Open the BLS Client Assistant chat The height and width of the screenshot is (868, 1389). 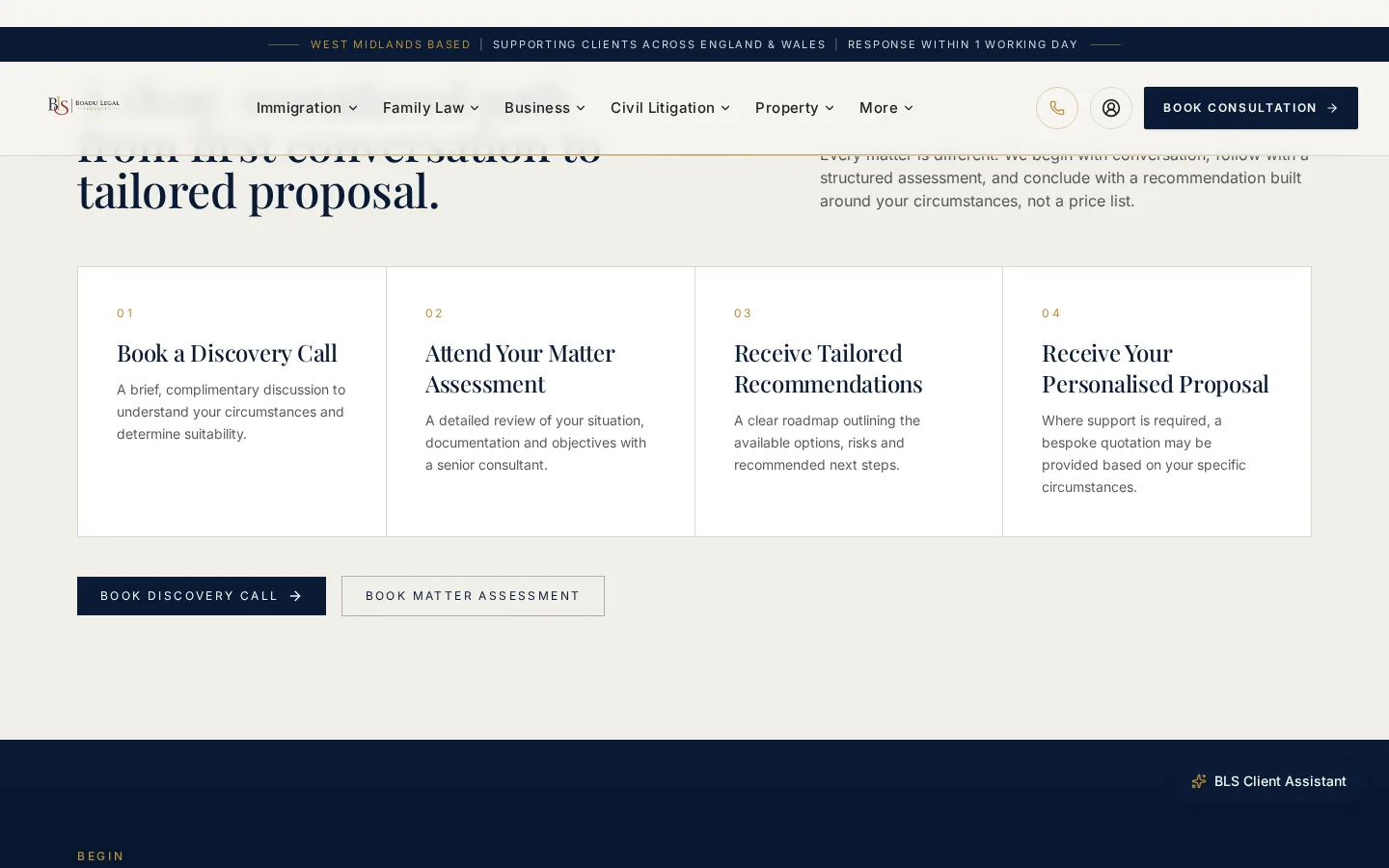tap(1268, 781)
